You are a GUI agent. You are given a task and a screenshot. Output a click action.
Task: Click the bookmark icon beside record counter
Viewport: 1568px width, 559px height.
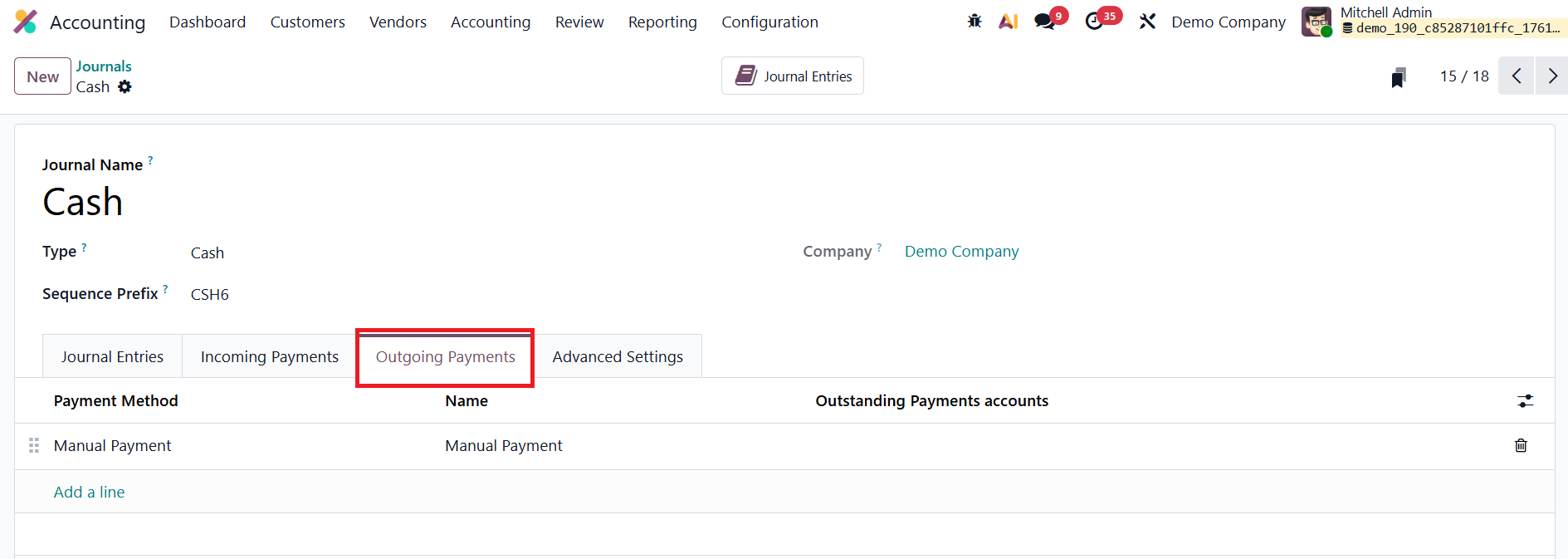1399,77
